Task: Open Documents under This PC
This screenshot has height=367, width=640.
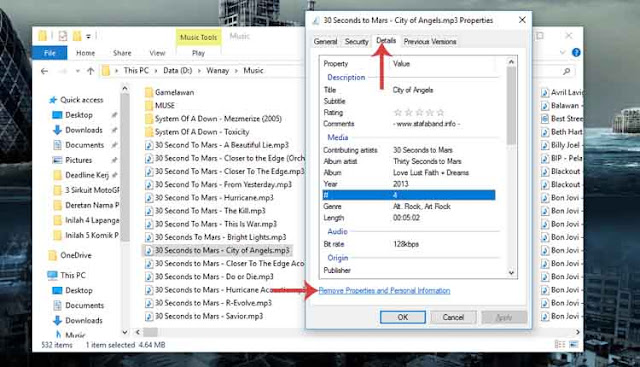Action: [84, 305]
